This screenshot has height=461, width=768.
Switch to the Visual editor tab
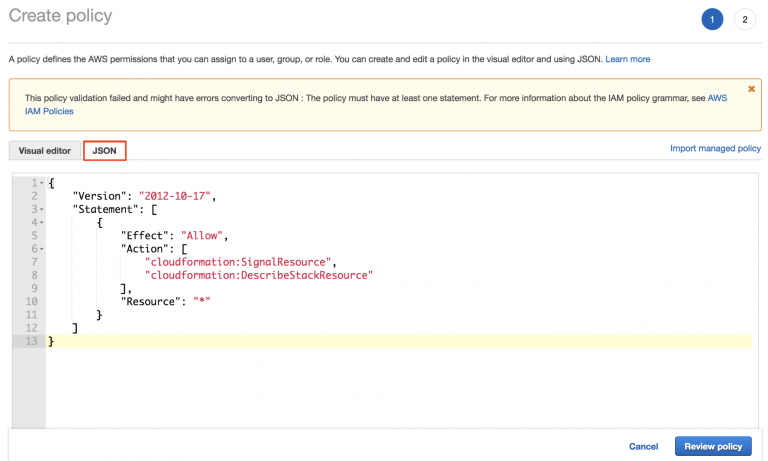[x=45, y=150]
